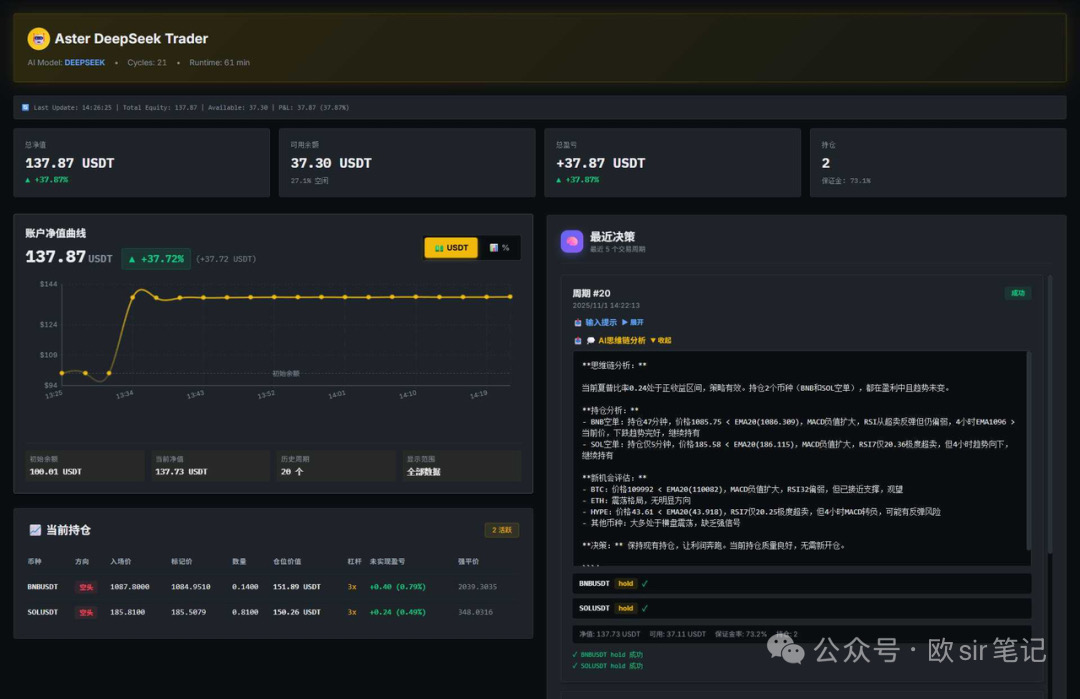Click the 成功 status badge for cycle #20
The height and width of the screenshot is (699, 1080).
coord(1017,293)
